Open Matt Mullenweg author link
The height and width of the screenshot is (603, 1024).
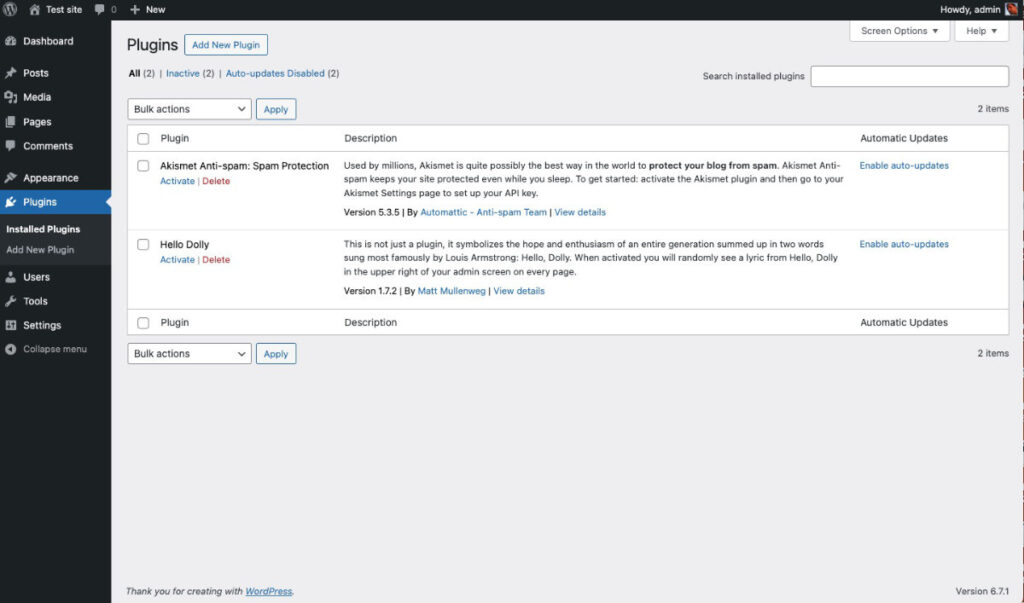451,291
